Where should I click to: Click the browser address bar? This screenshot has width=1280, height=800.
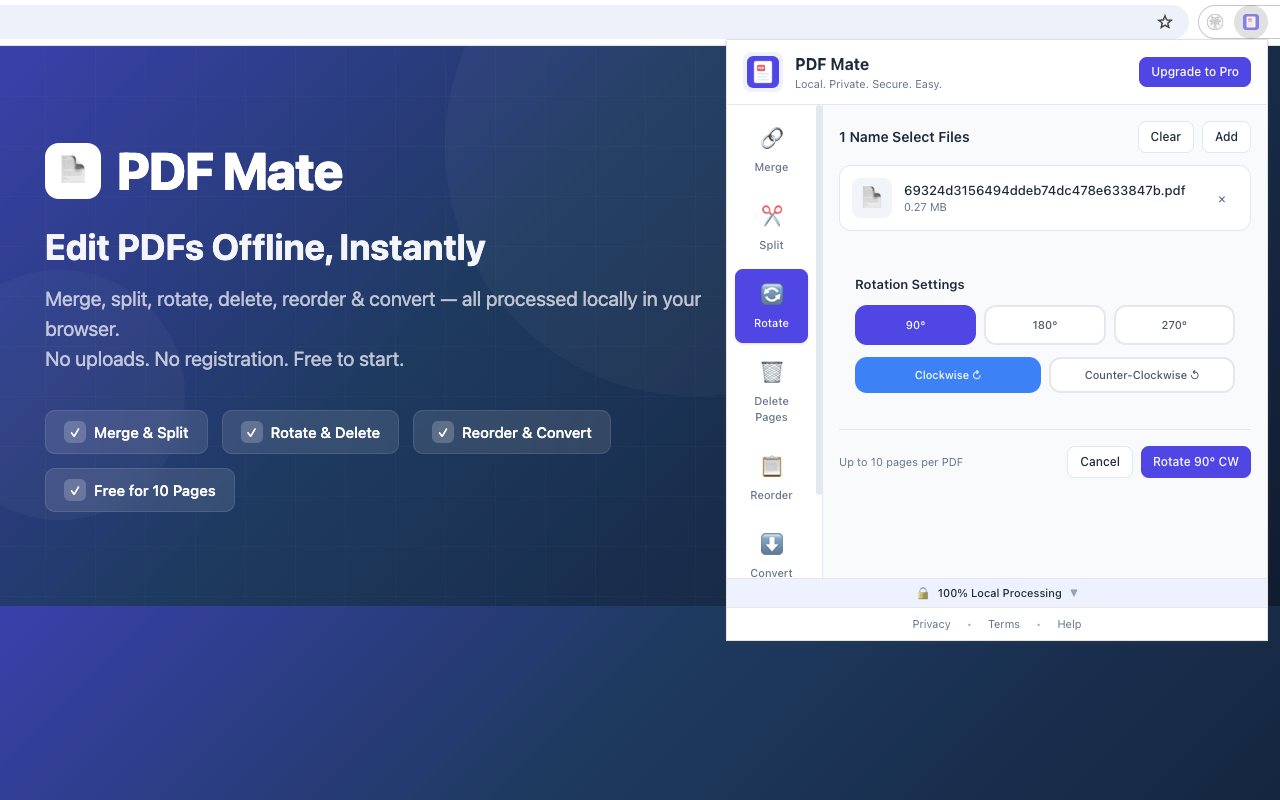click(x=595, y=22)
